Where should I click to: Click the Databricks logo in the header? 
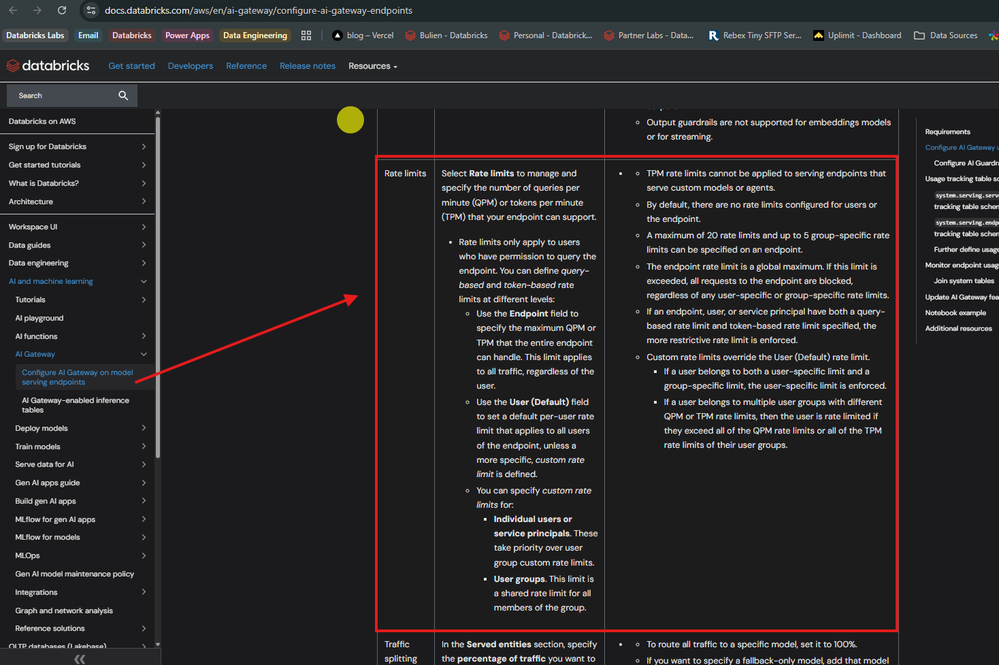[48, 66]
